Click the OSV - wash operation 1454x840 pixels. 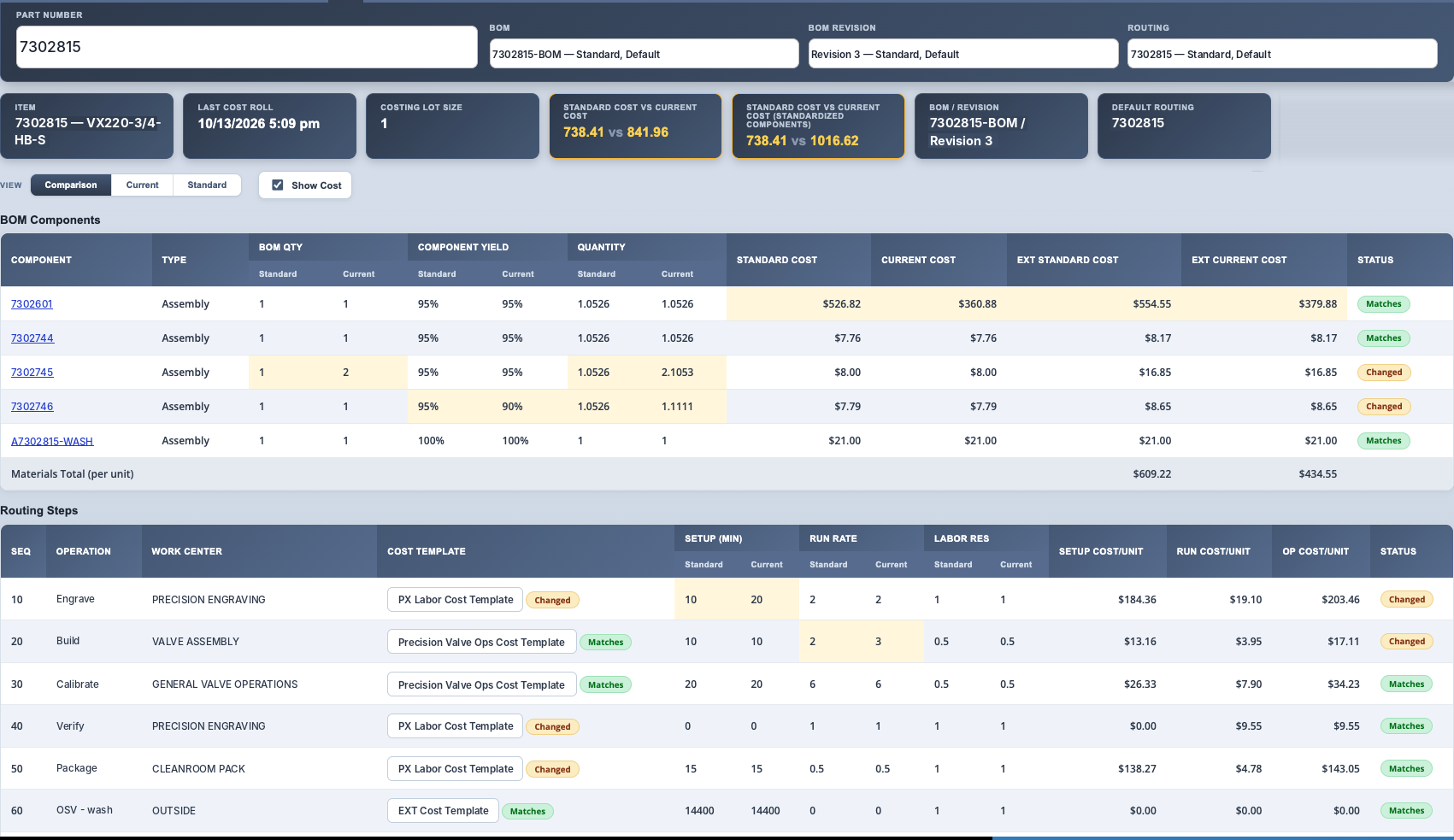[84, 810]
